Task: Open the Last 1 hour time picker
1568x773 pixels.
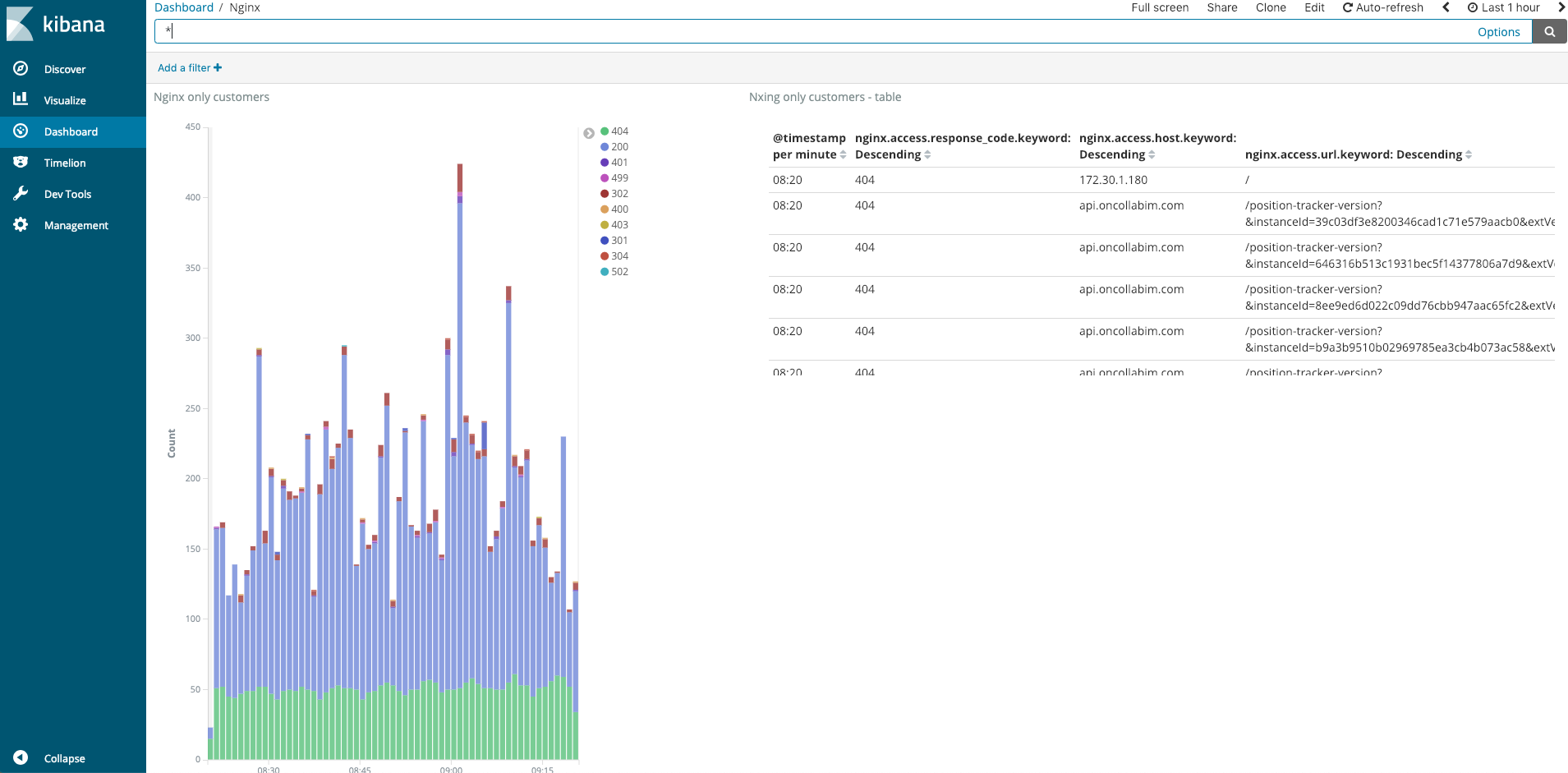Action: tap(1504, 7)
